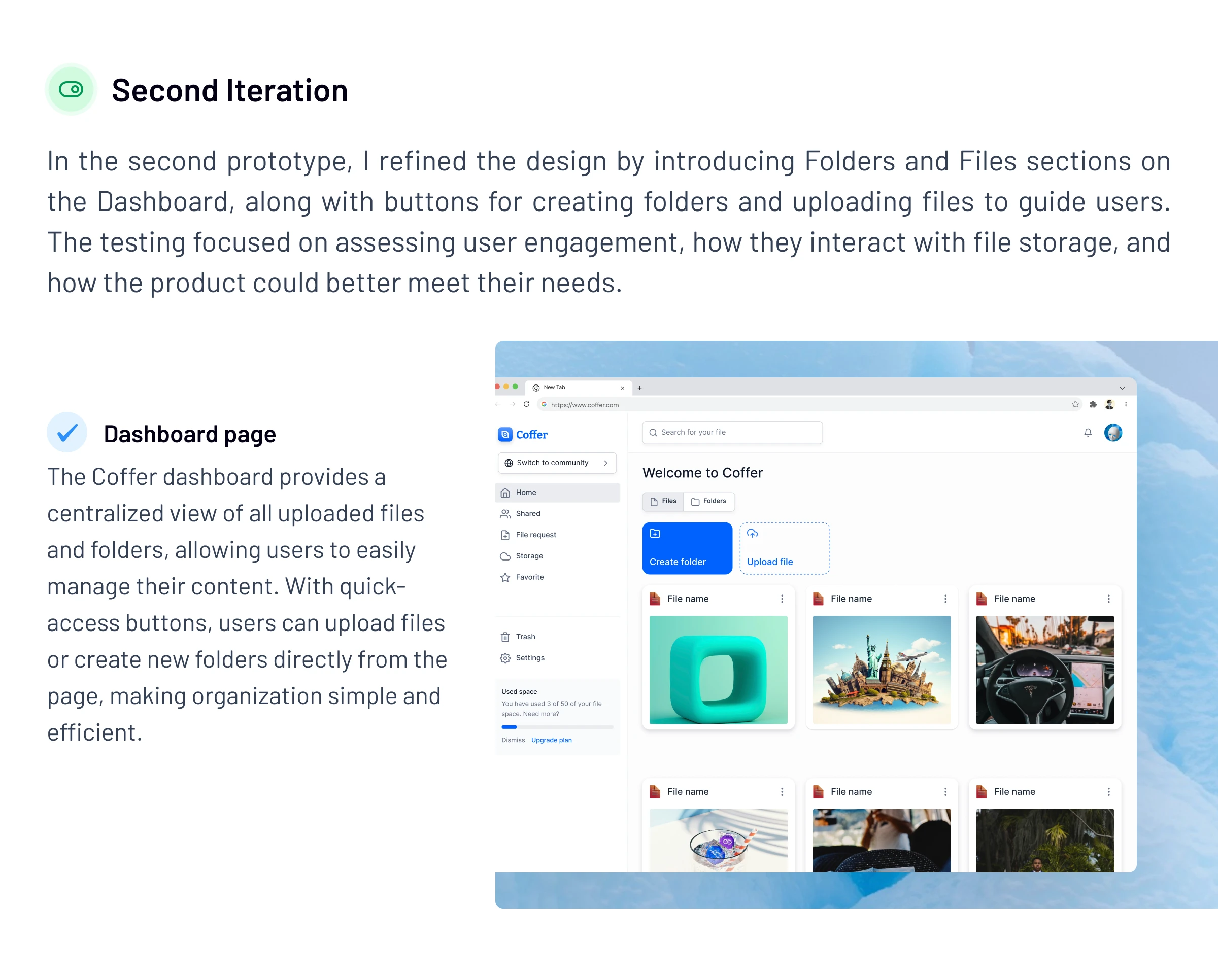The height and width of the screenshot is (980, 1218).
Task: Open three-dot menu on steering wheel file
Action: (1108, 599)
